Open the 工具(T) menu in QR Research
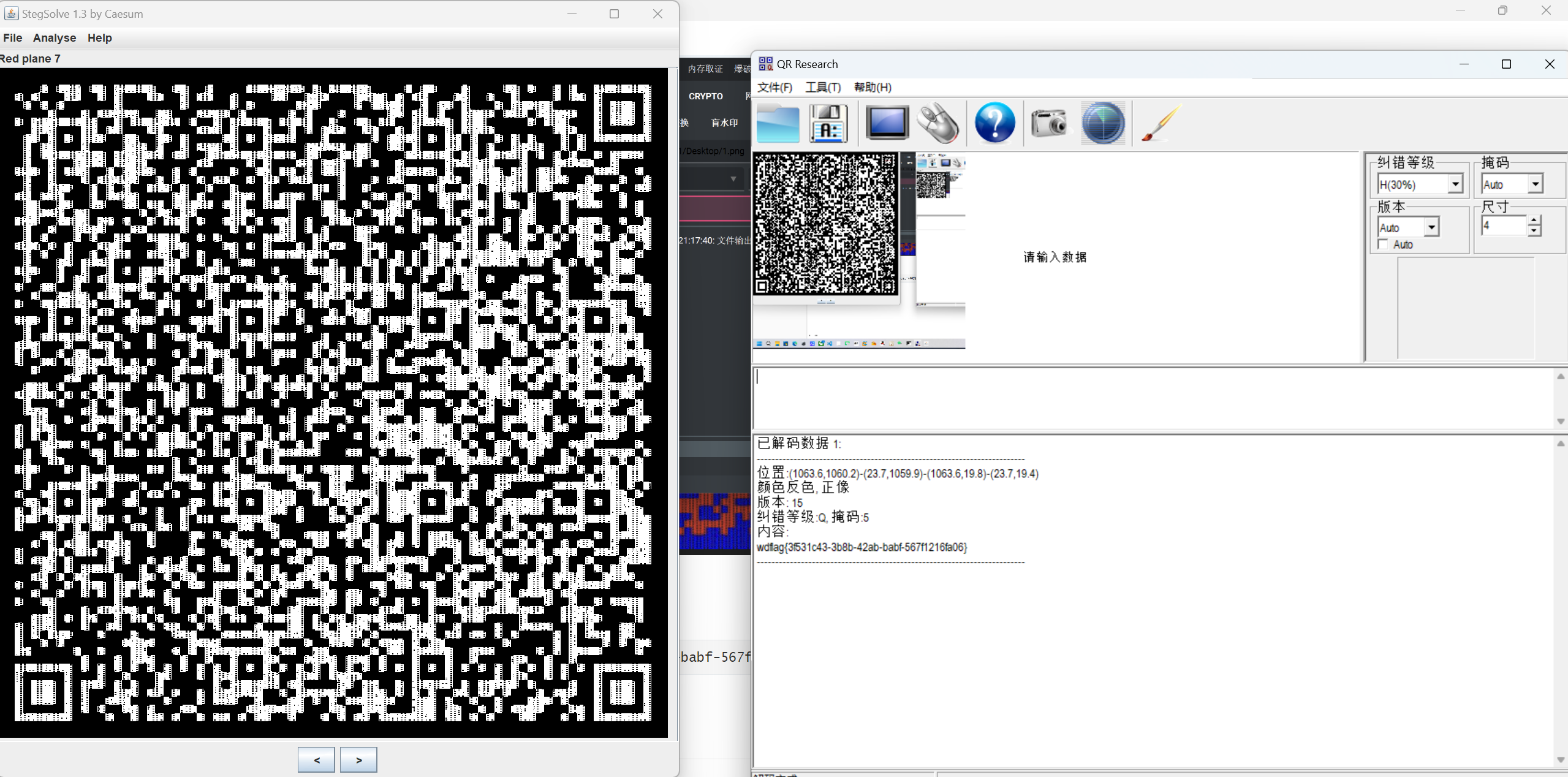This screenshot has width=1568, height=777. click(x=823, y=88)
